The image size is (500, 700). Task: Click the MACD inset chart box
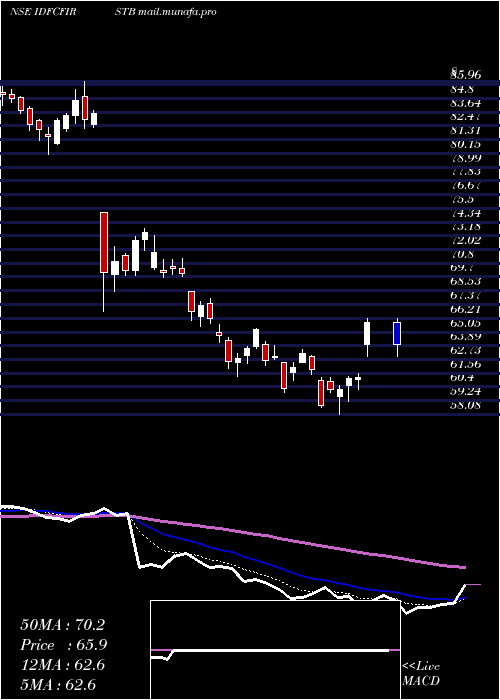click(x=275, y=650)
